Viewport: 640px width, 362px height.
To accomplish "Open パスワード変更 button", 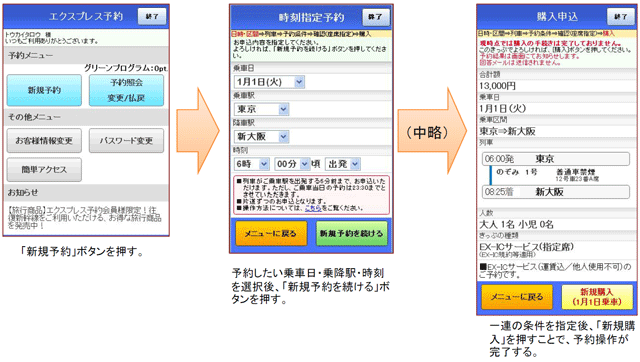I will pos(127,141).
